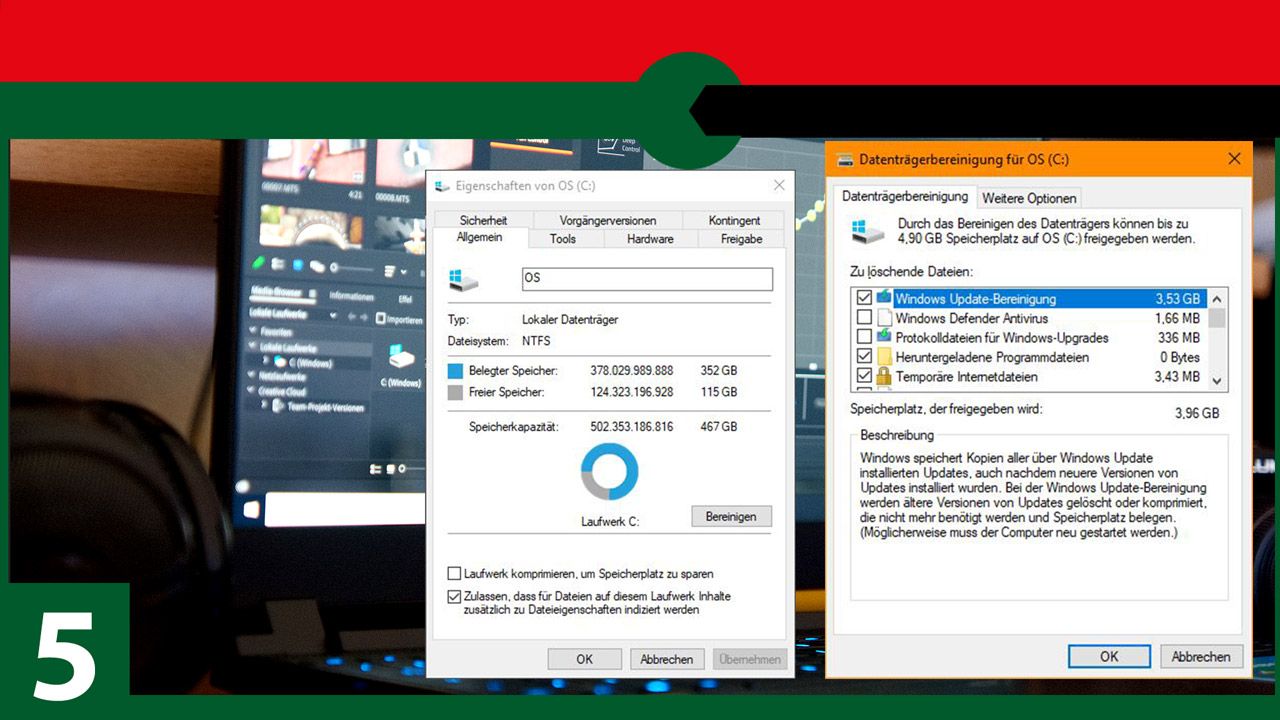Click OK in the Datenträgerbereinigung dialog
The height and width of the screenshot is (720, 1280).
point(1108,657)
